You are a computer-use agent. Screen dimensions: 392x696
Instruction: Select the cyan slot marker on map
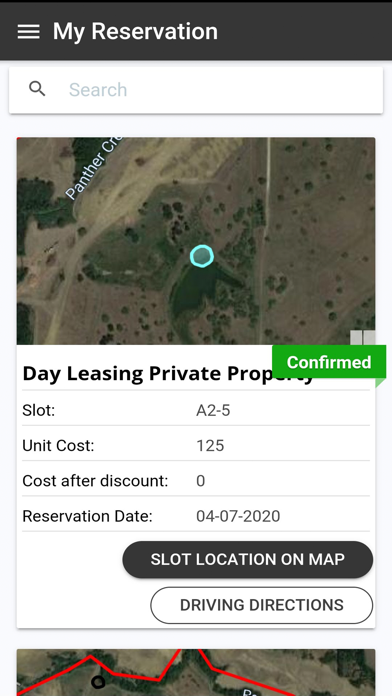pos(202,256)
